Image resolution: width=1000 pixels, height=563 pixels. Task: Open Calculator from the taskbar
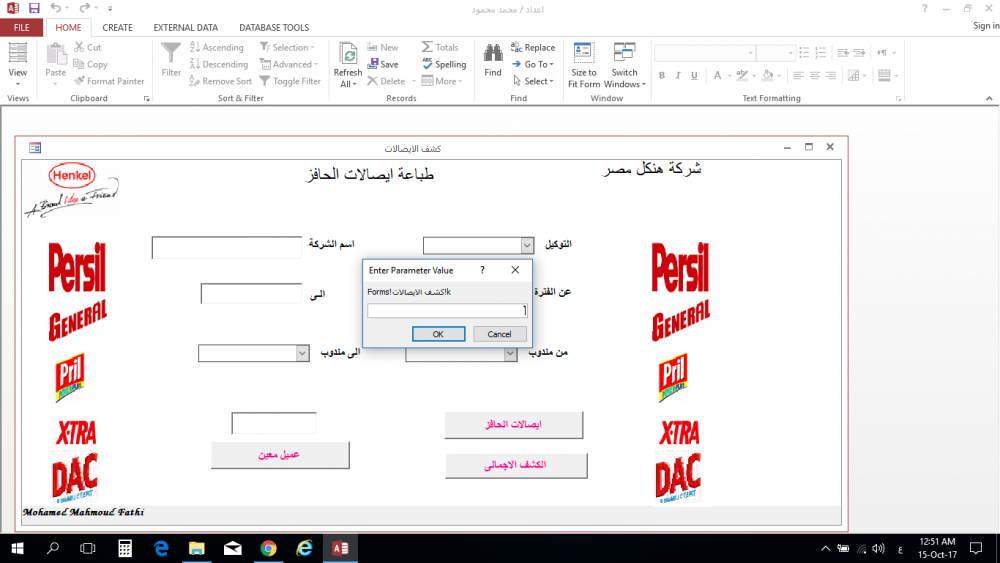pos(125,548)
